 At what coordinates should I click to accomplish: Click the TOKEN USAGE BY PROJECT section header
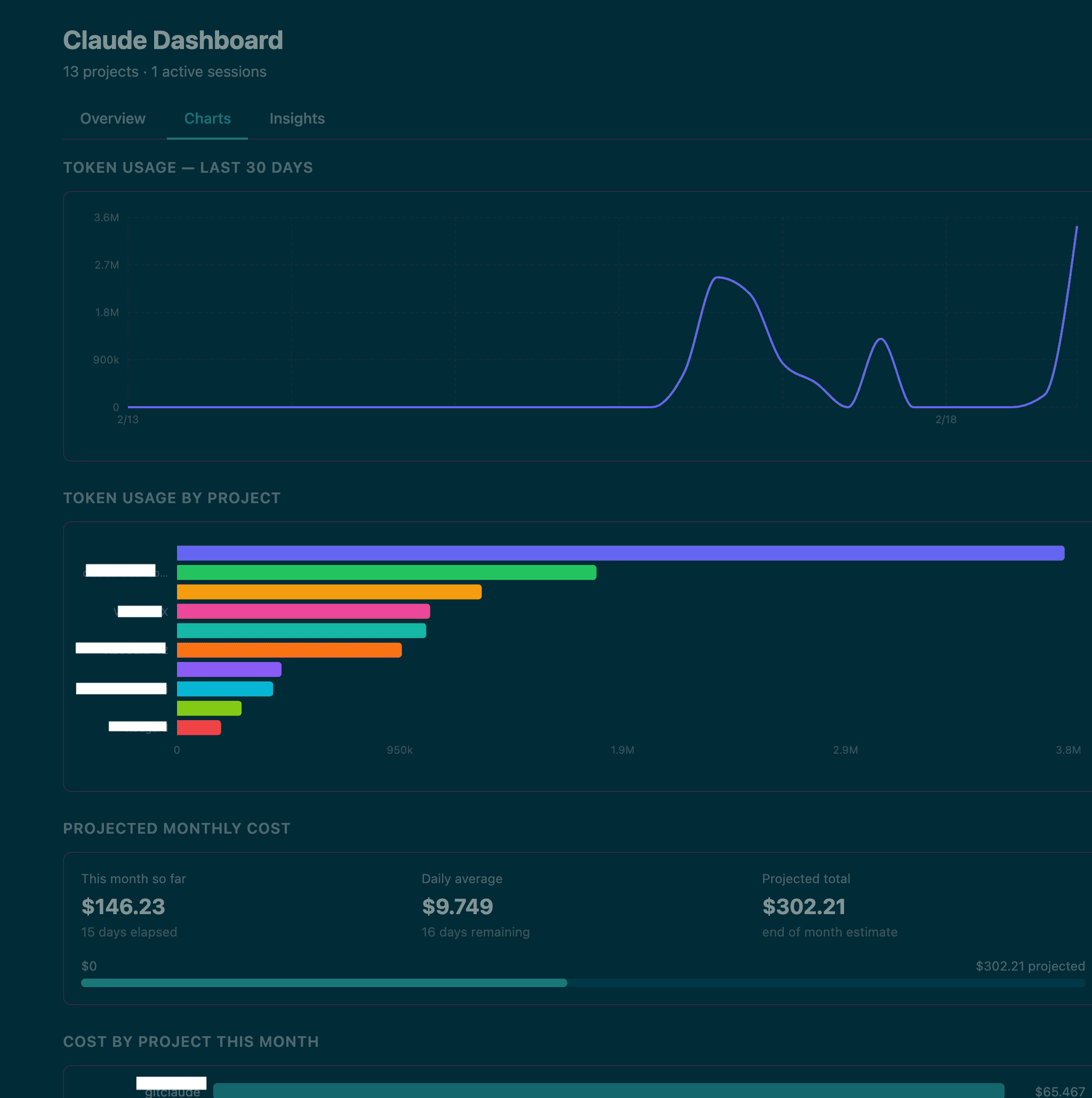tap(172, 497)
